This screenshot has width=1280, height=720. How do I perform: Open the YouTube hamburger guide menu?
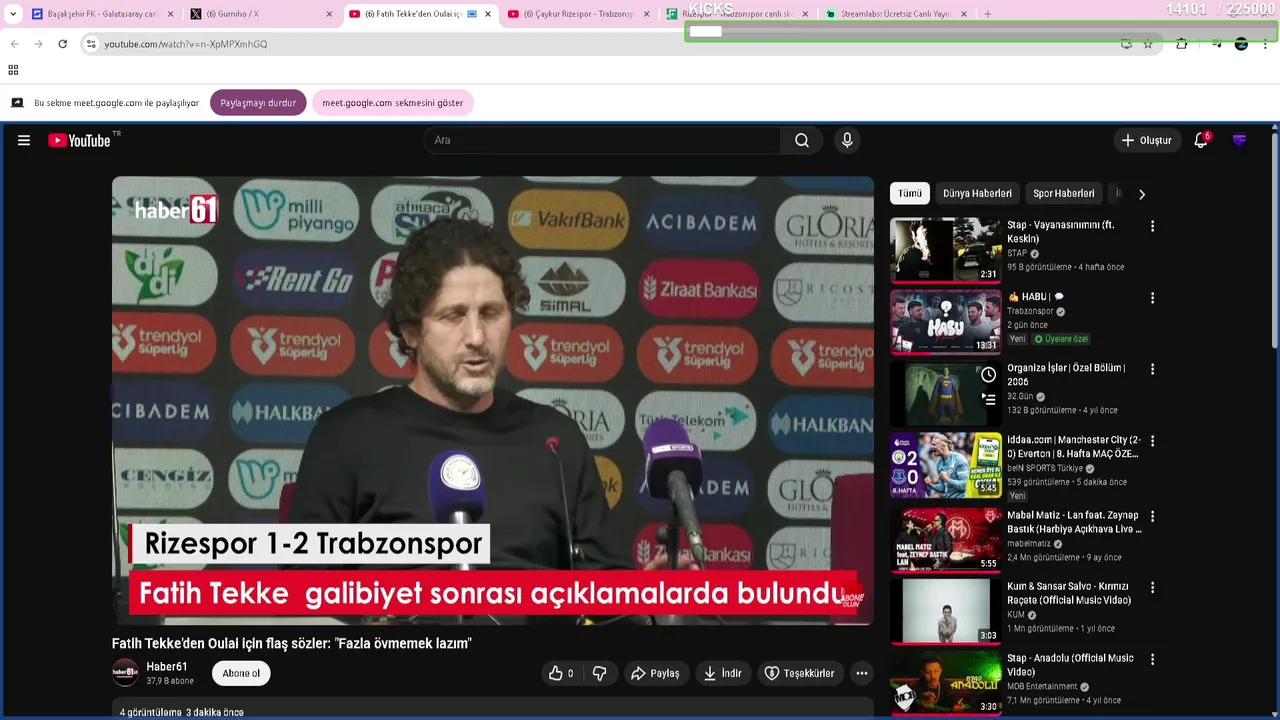pos(24,141)
